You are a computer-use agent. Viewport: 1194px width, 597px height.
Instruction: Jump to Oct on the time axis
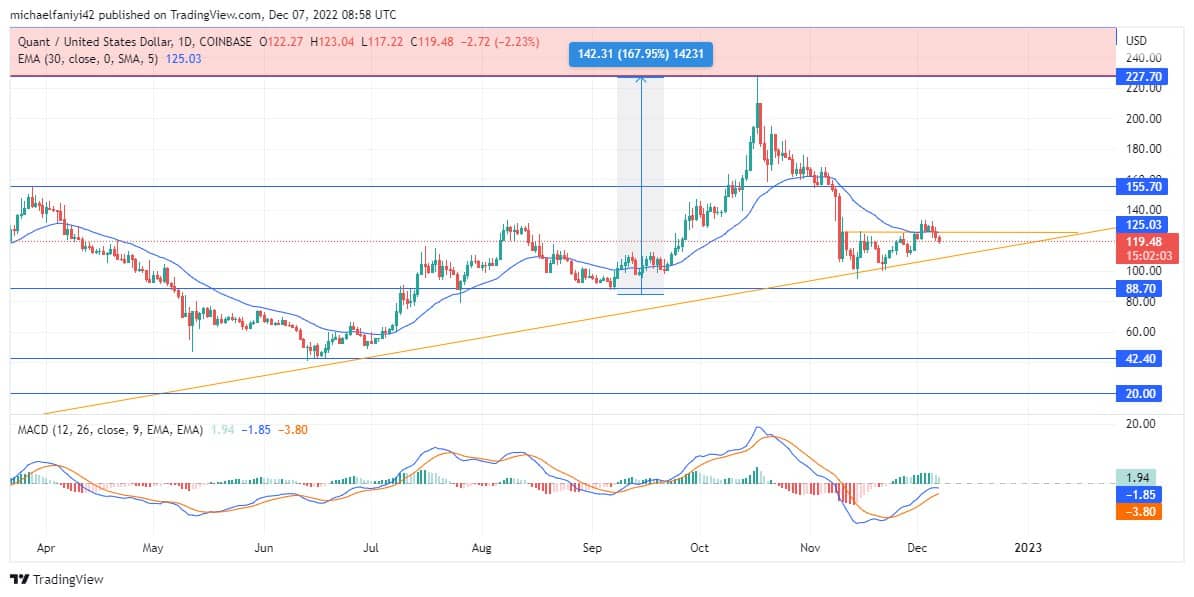698,548
